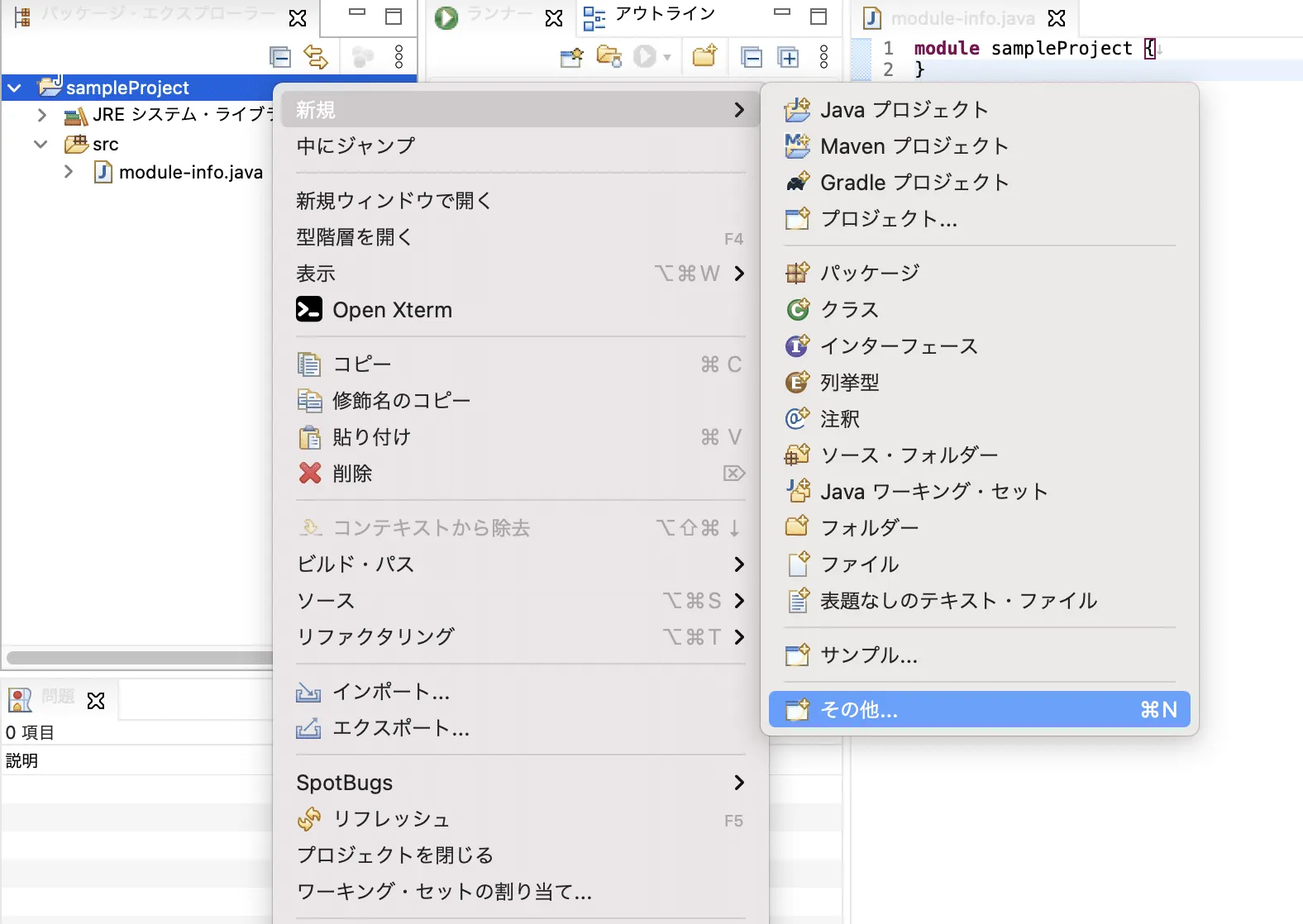Close the 問題 tab X
Viewport: 1303px width, 924px height.
coord(96,701)
